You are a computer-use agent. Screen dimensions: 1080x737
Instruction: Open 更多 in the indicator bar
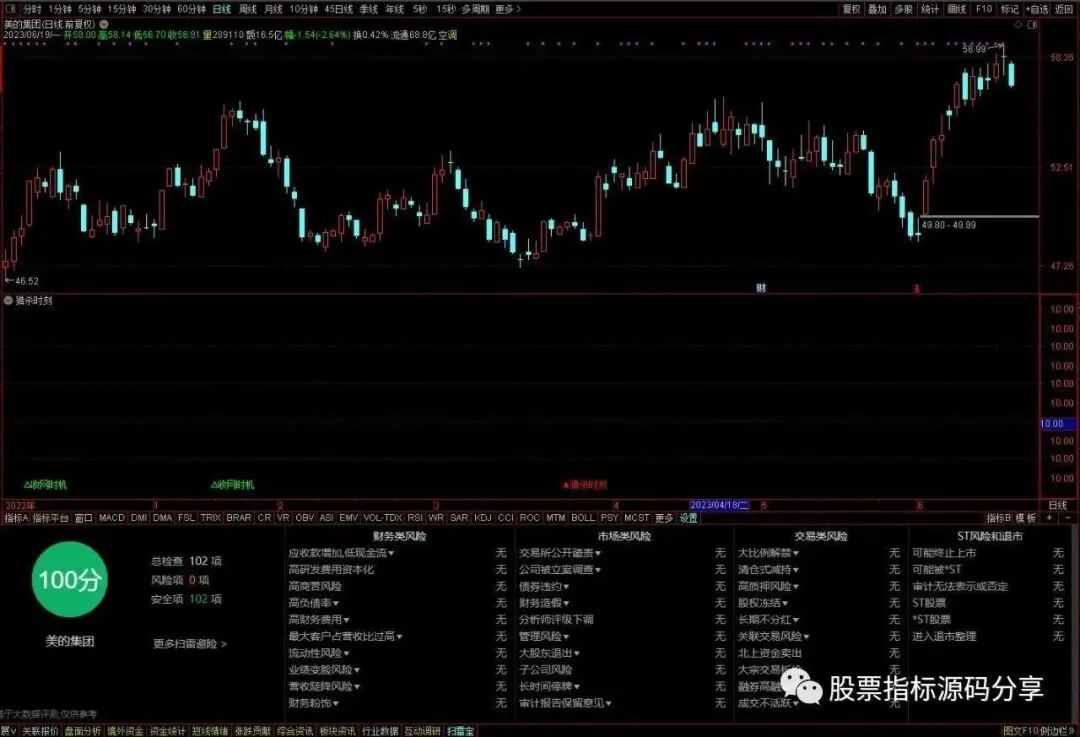[x=663, y=517]
